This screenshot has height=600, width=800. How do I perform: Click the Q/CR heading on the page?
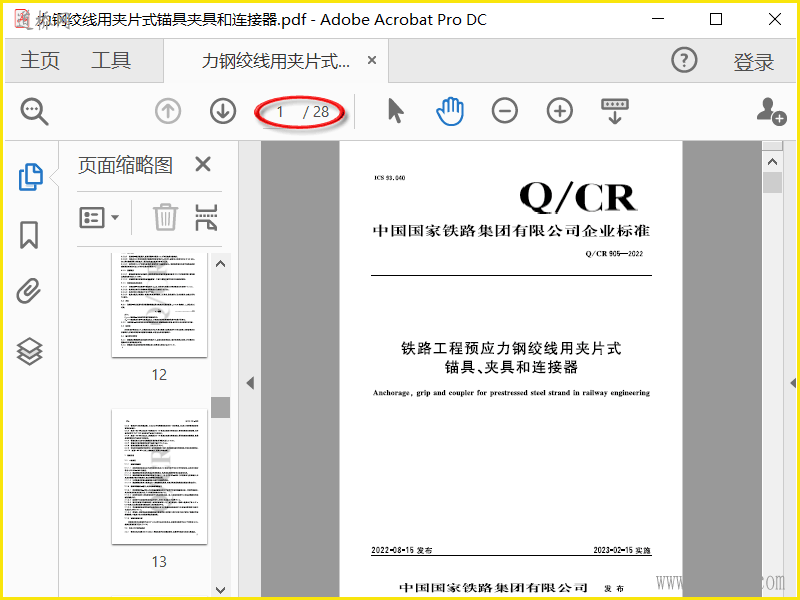578,197
